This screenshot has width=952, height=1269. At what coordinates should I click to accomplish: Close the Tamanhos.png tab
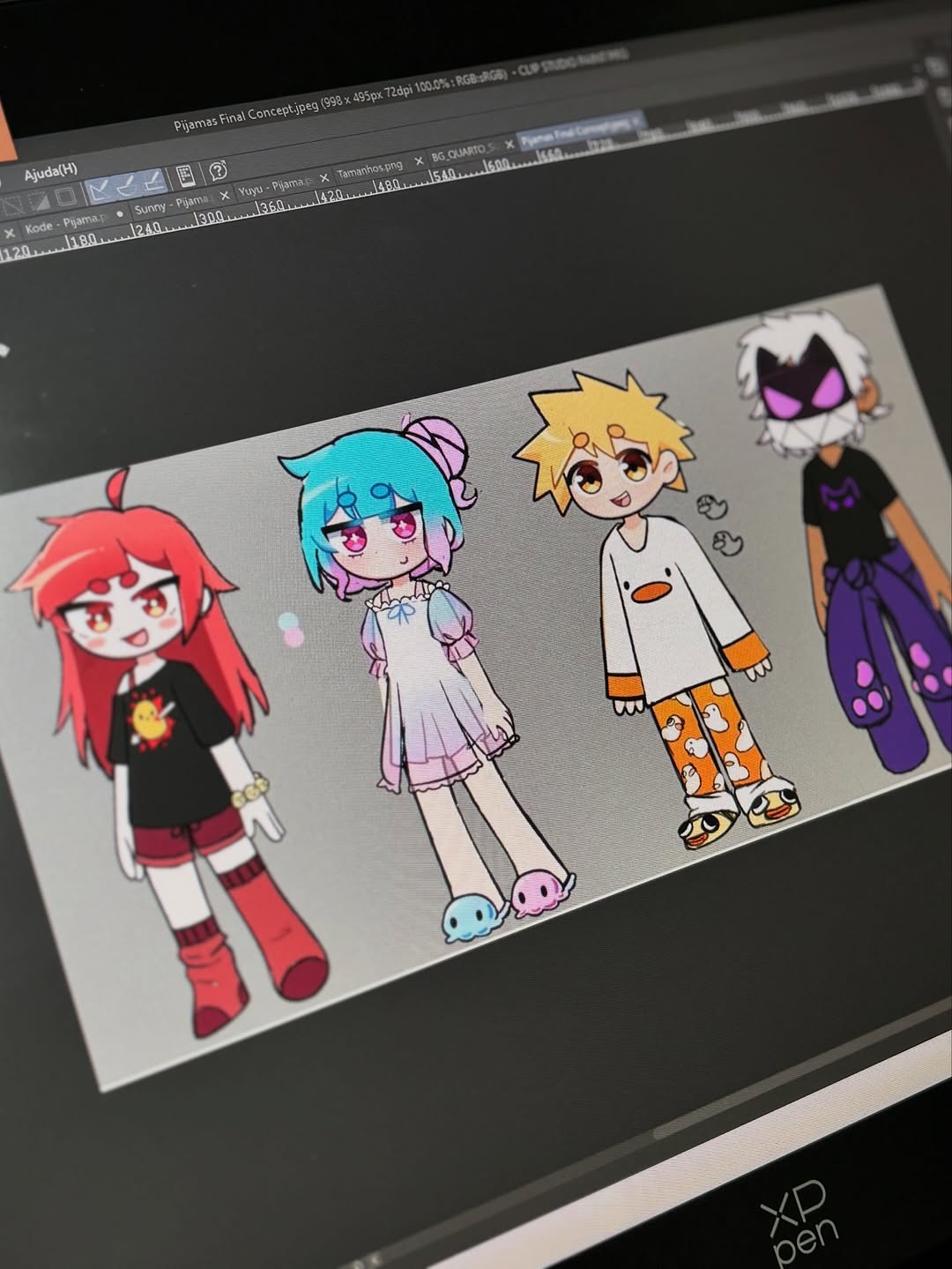419,160
